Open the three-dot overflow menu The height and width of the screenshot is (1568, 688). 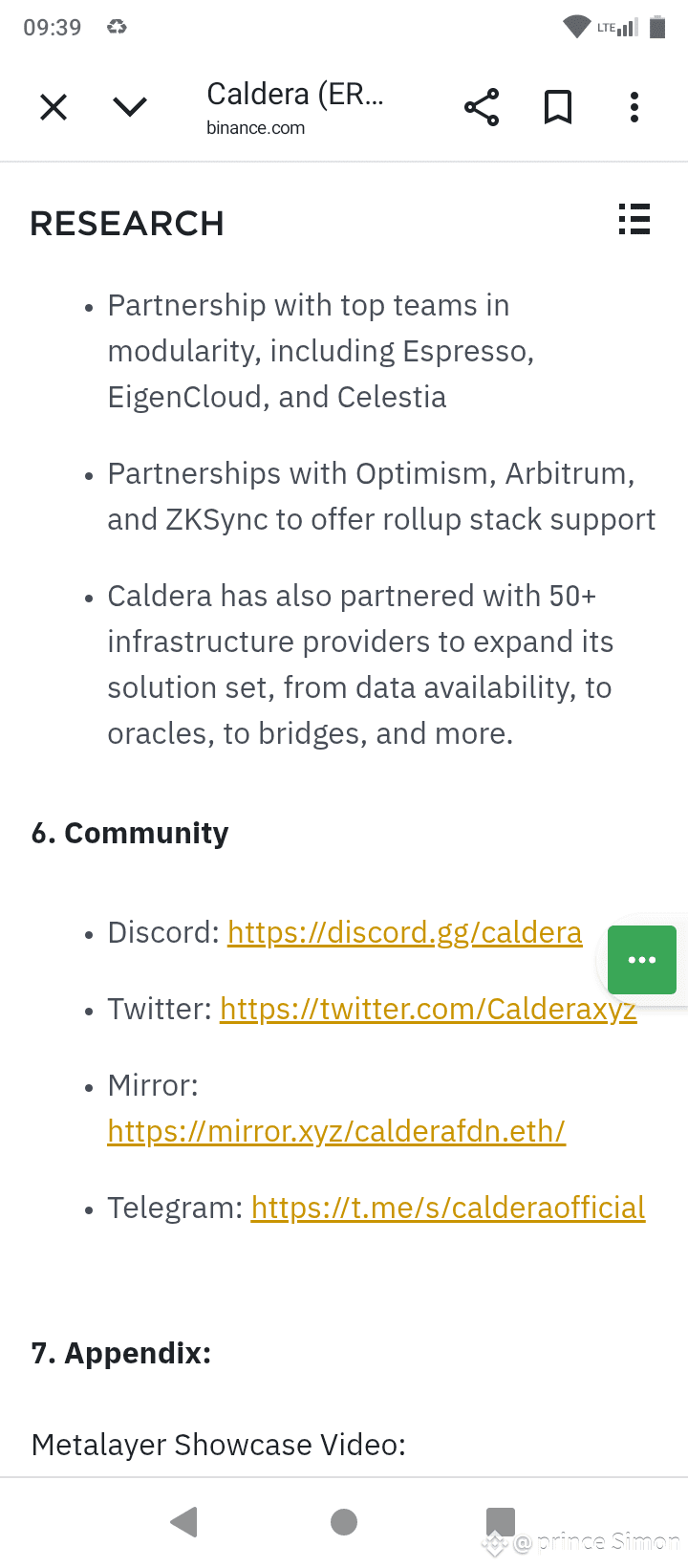[634, 107]
